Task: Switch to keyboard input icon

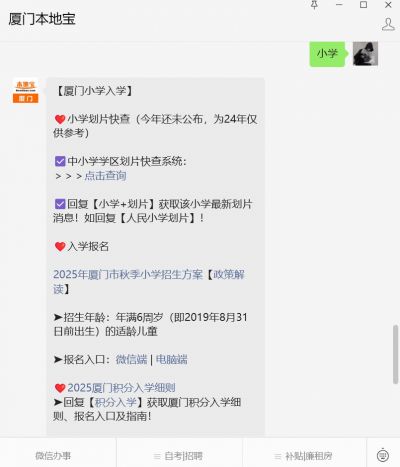Action: [x=383, y=455]
